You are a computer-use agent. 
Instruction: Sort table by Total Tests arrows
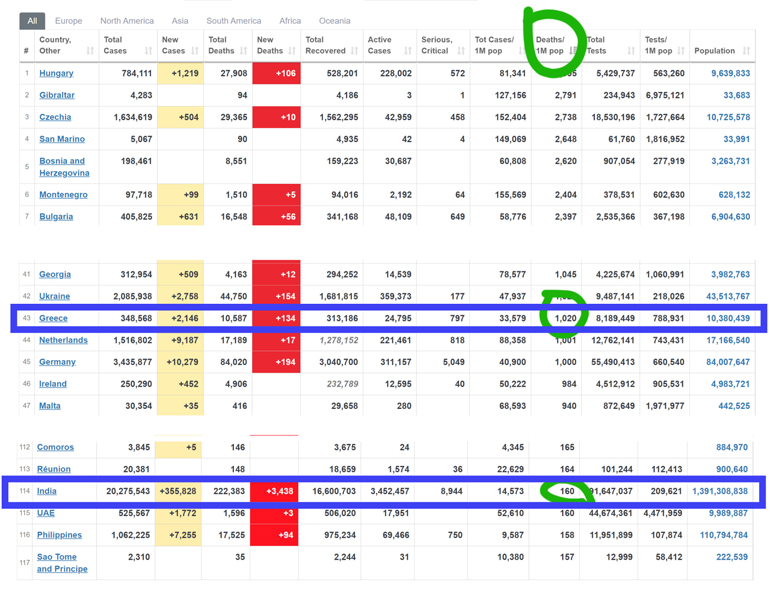click(631, 51)
